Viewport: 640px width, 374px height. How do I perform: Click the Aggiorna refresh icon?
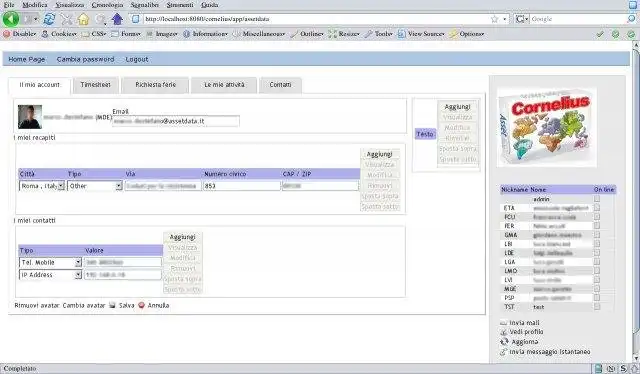click(504, 341)
